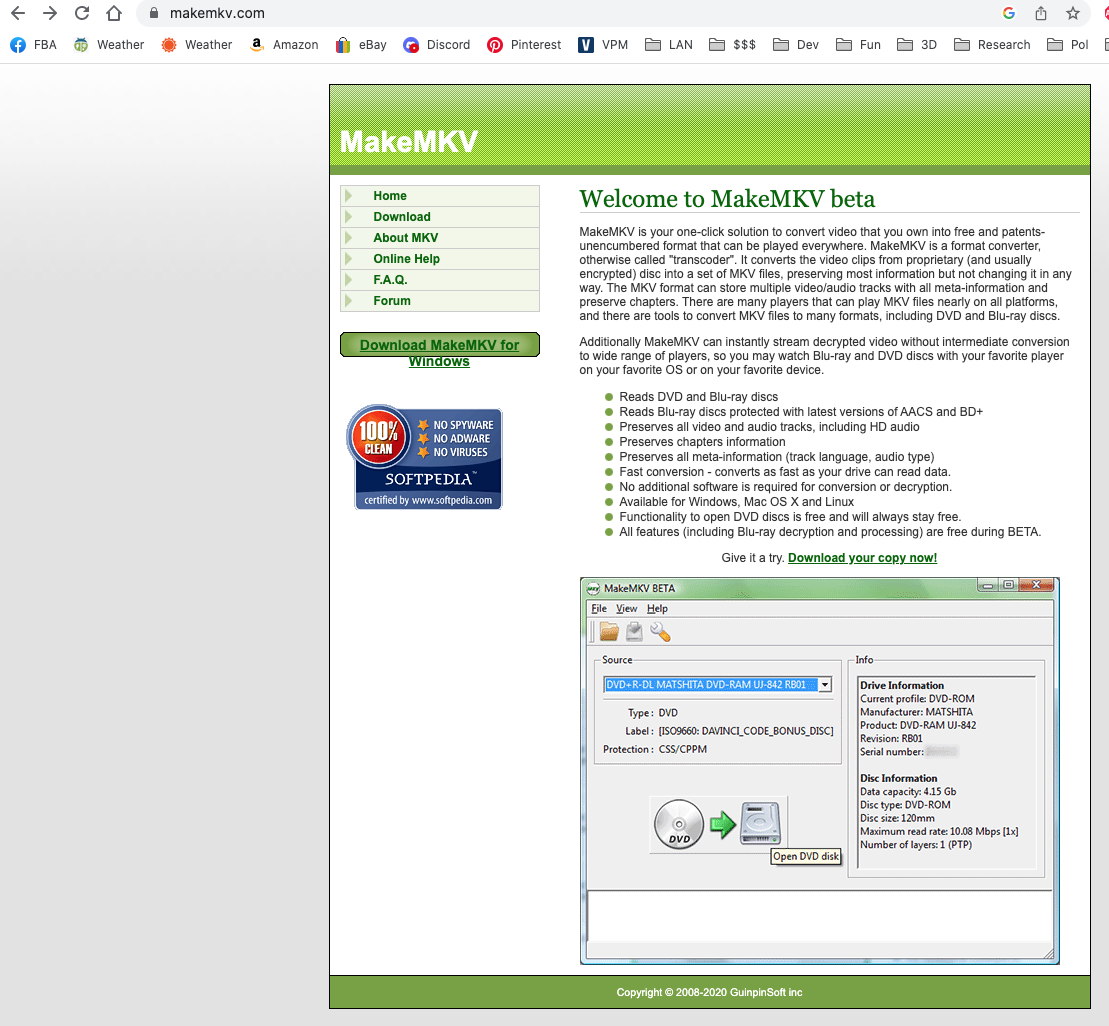Click the Disc Information heading

click(x=898, y=778)
